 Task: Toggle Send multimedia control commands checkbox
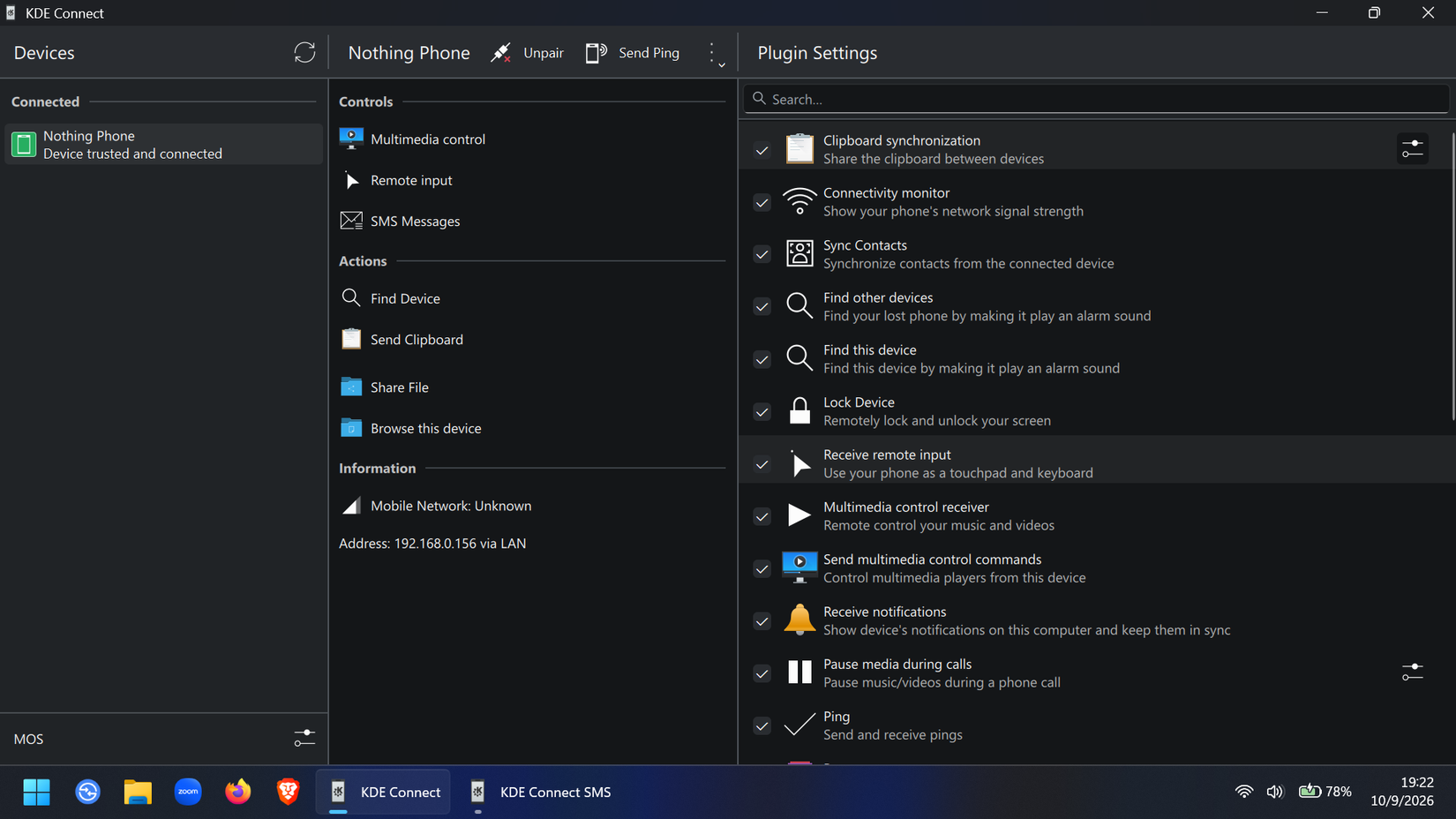[x=762, y=568]
